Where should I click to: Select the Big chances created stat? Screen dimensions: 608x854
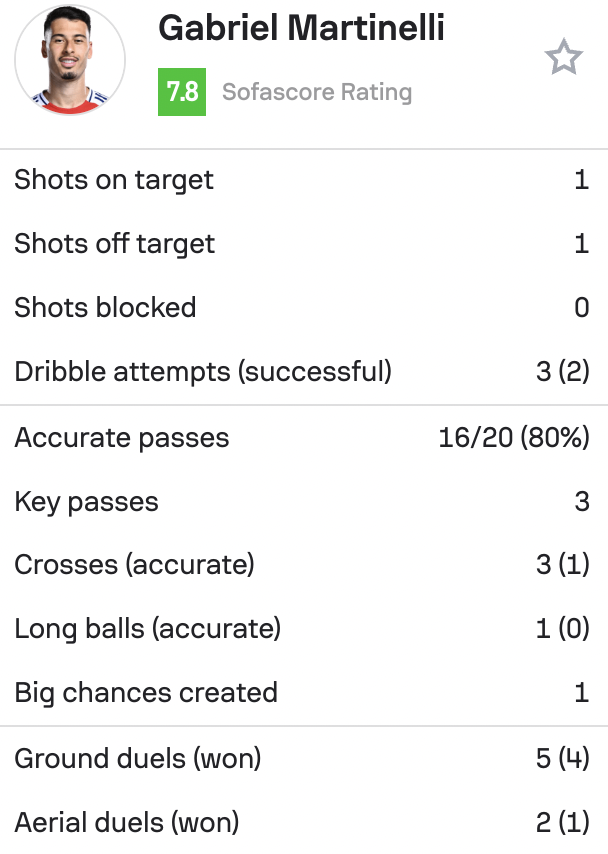click(x=304, y=692)
